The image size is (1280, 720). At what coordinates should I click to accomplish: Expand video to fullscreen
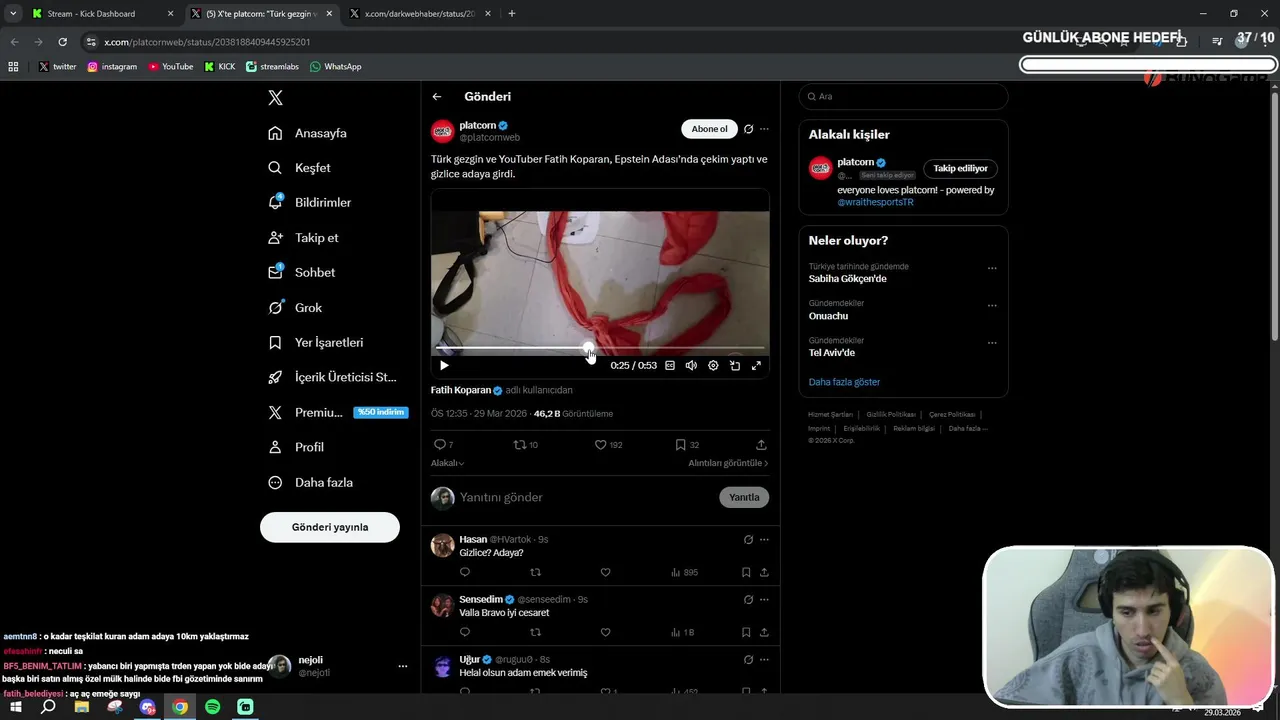(x=756, y=366)
